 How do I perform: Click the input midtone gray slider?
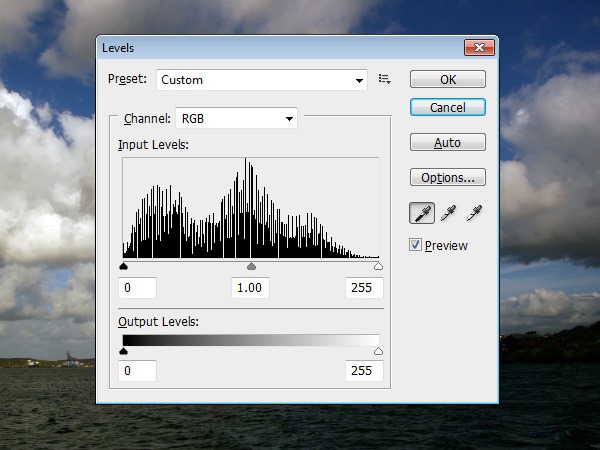tap(251, 266)
